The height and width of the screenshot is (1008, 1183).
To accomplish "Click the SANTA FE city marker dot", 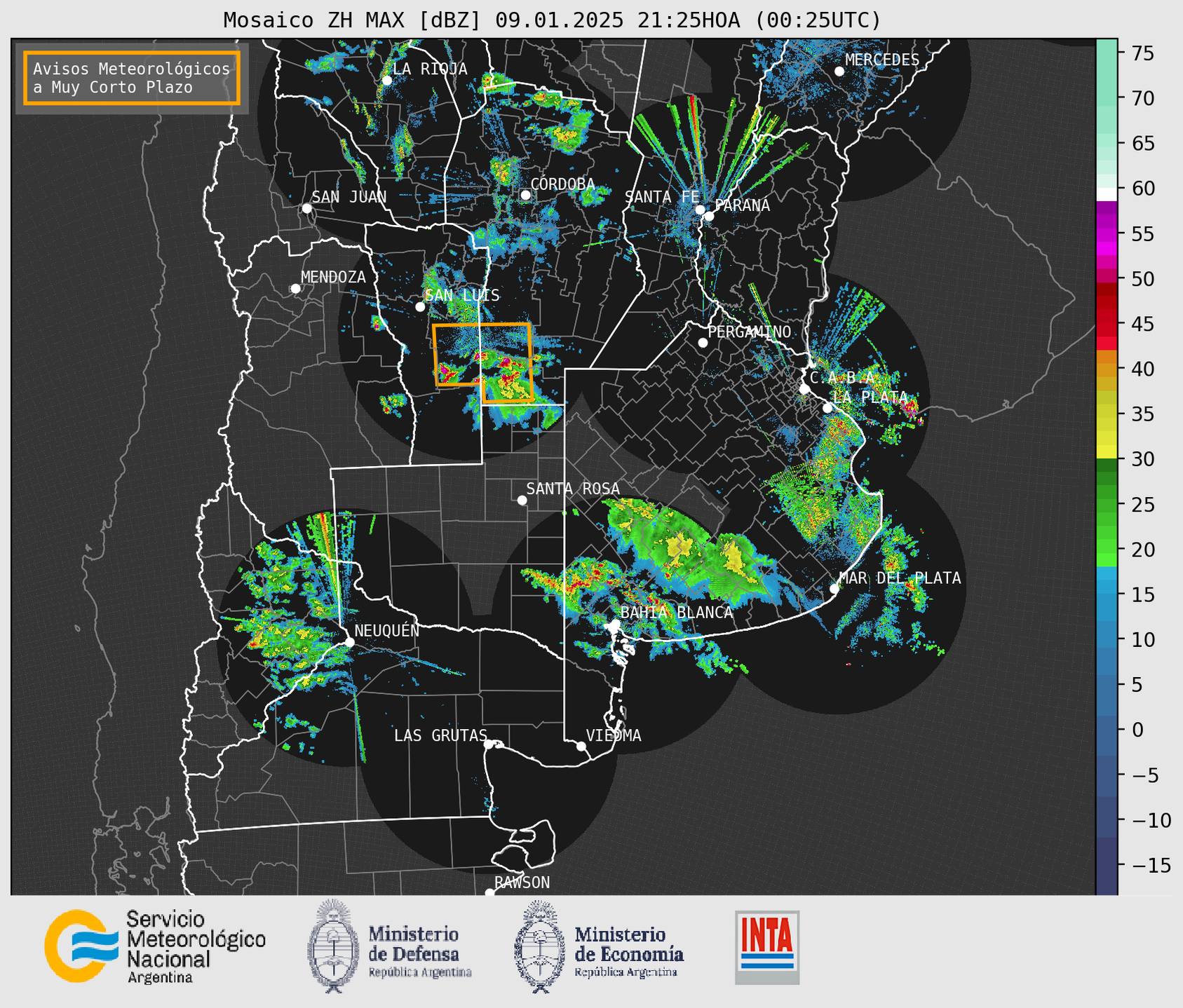I will pos(700,210).
